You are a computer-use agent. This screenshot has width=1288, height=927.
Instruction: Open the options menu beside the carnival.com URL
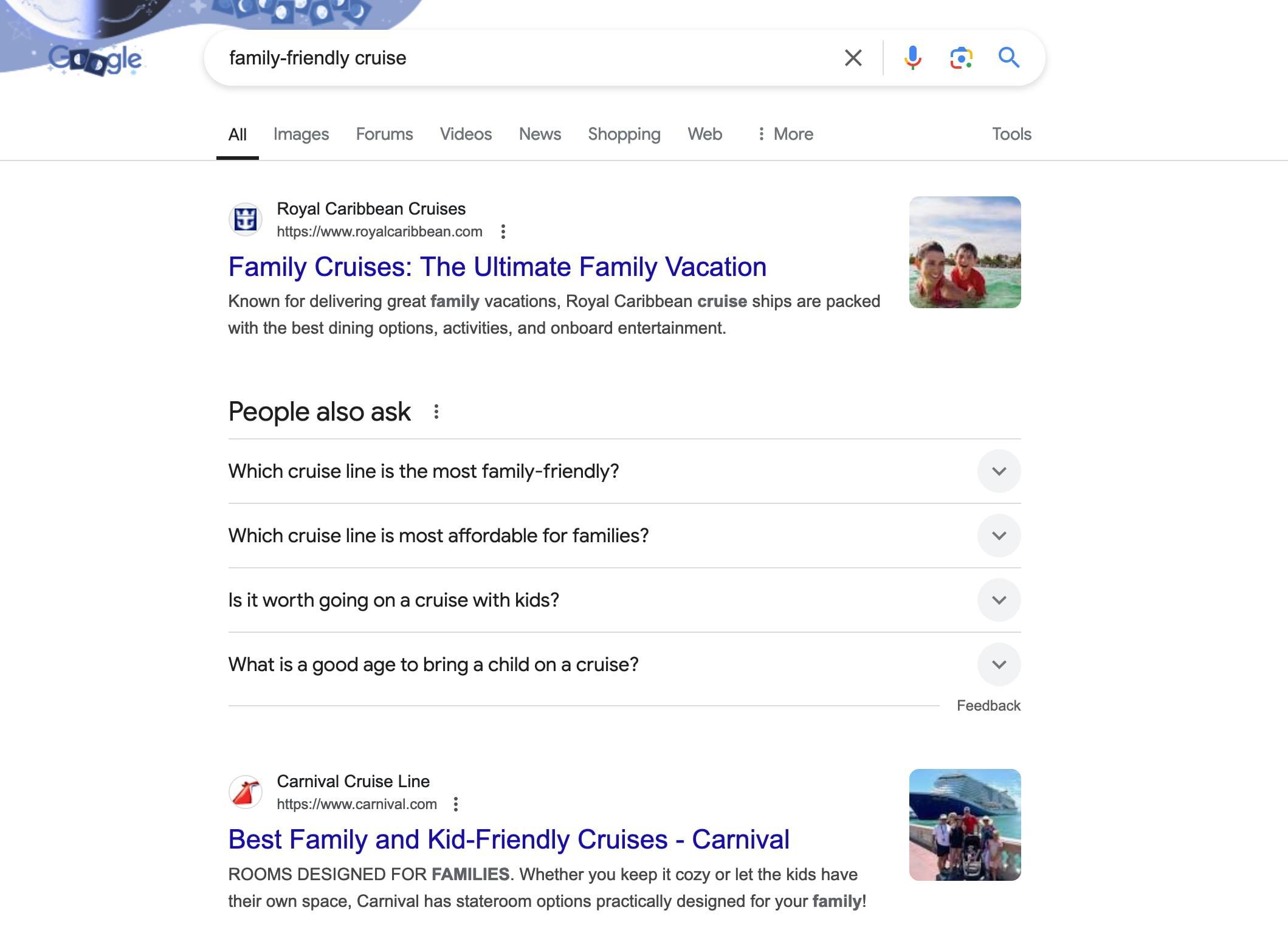(x=456, y=804)
